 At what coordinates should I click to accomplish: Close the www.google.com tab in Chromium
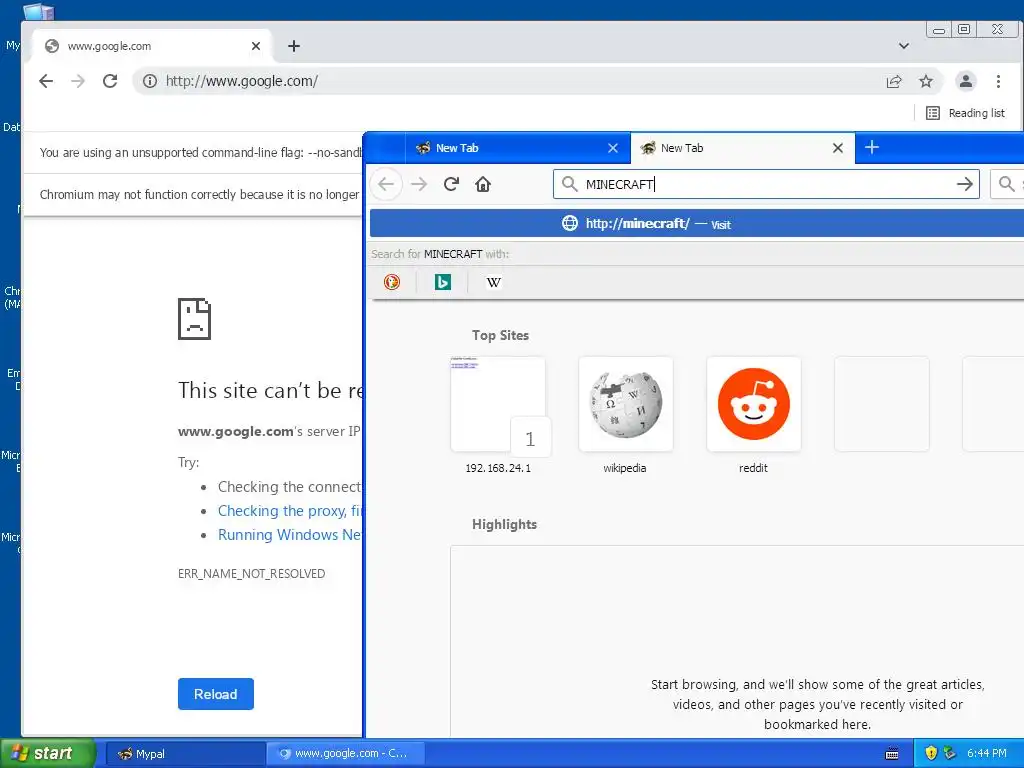[256, 46]
